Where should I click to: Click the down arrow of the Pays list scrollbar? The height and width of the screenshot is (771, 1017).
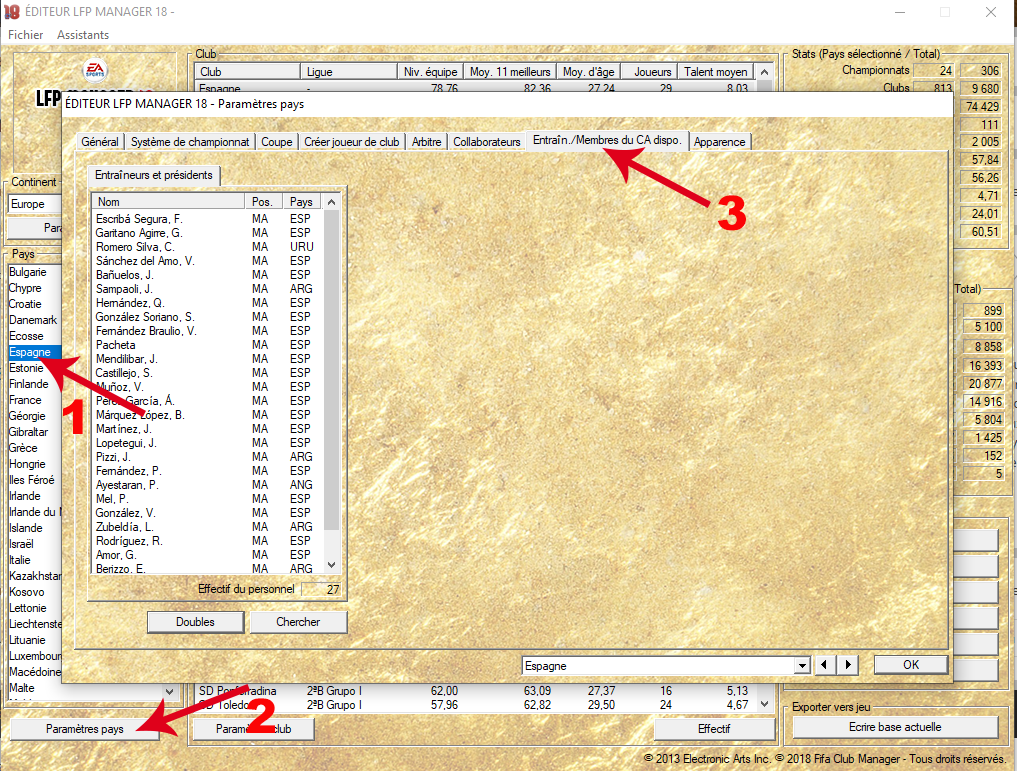click(169, 692)
